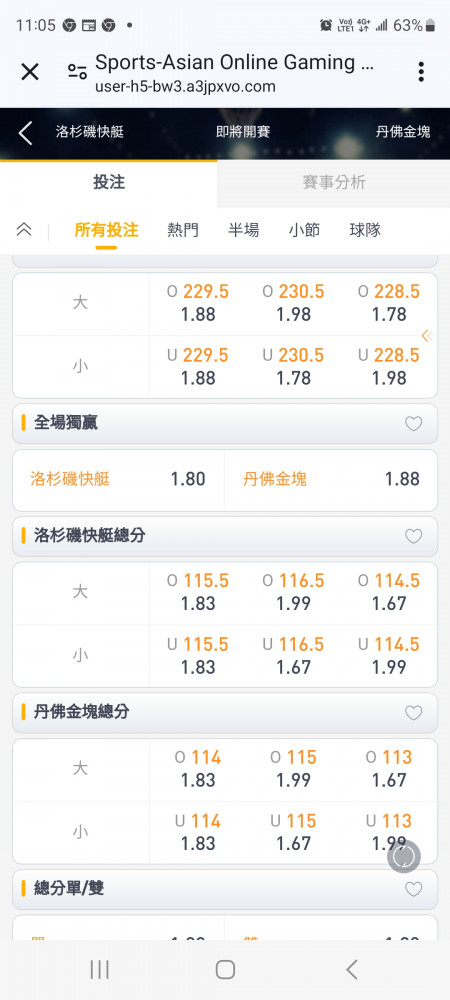This screenshot has height=1000, width=450.
Task: Open site settings icon beside URL
Action: 77,72
